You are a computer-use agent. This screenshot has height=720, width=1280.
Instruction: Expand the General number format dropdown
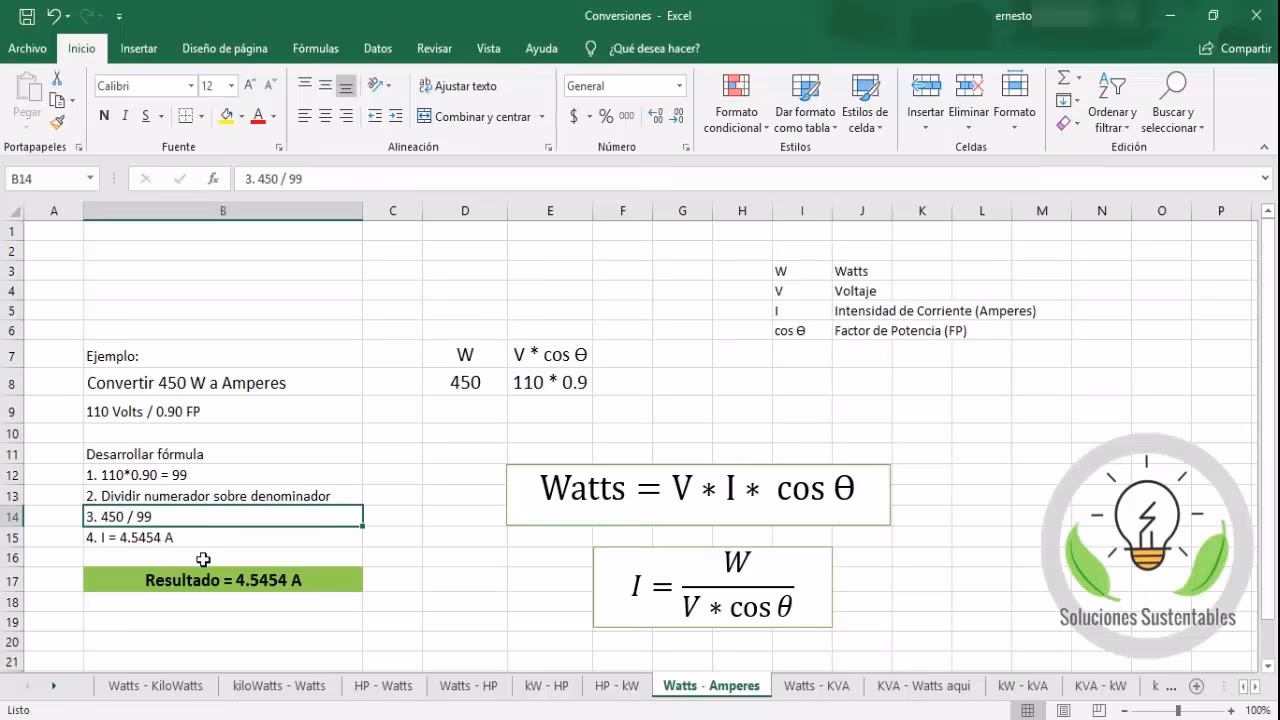tap(679, 86)
